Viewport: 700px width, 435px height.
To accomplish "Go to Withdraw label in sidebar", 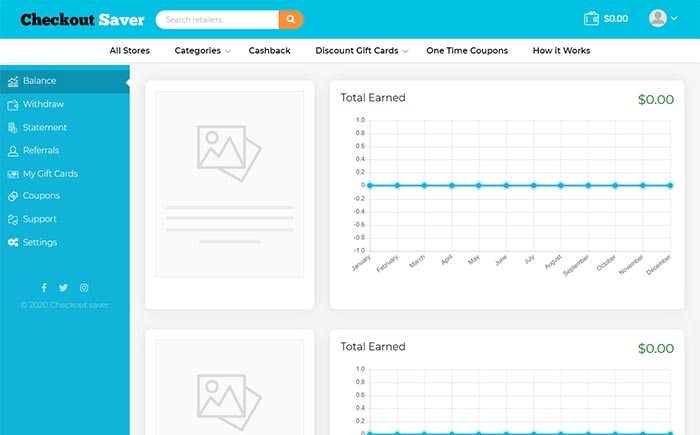I will click(43, 104).
